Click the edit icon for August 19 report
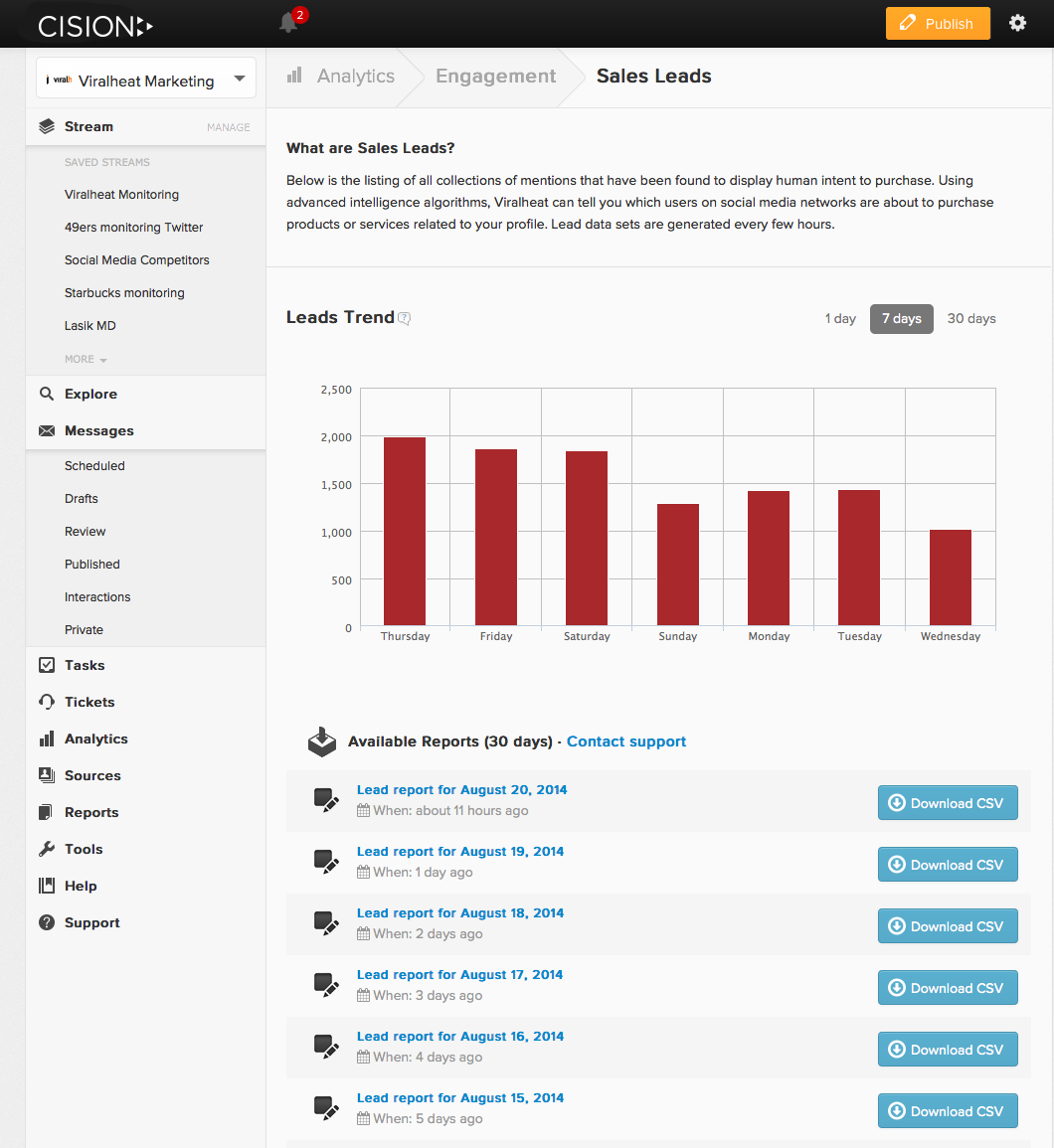Viewport: 1054px width, 1148px height. [326, 861]
